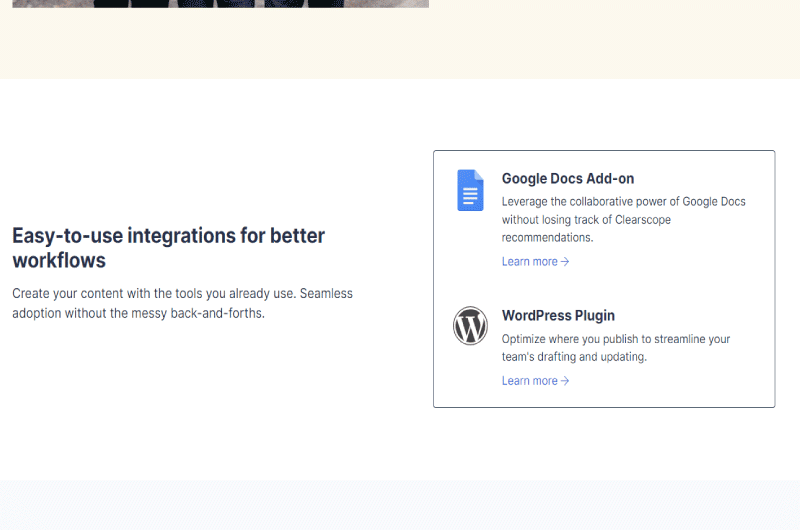Open Learn more under WordPress Plugin

[535, 381]
